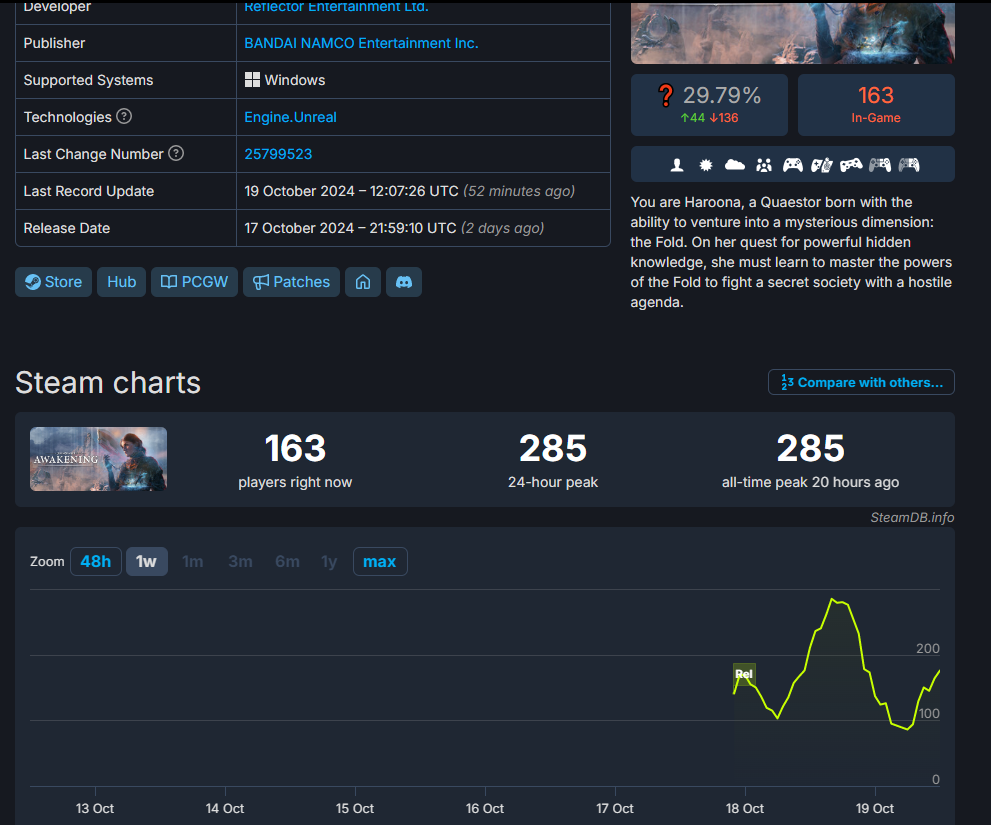
Task: Click the 163 In-Game counter box
Action: (876, 105)
